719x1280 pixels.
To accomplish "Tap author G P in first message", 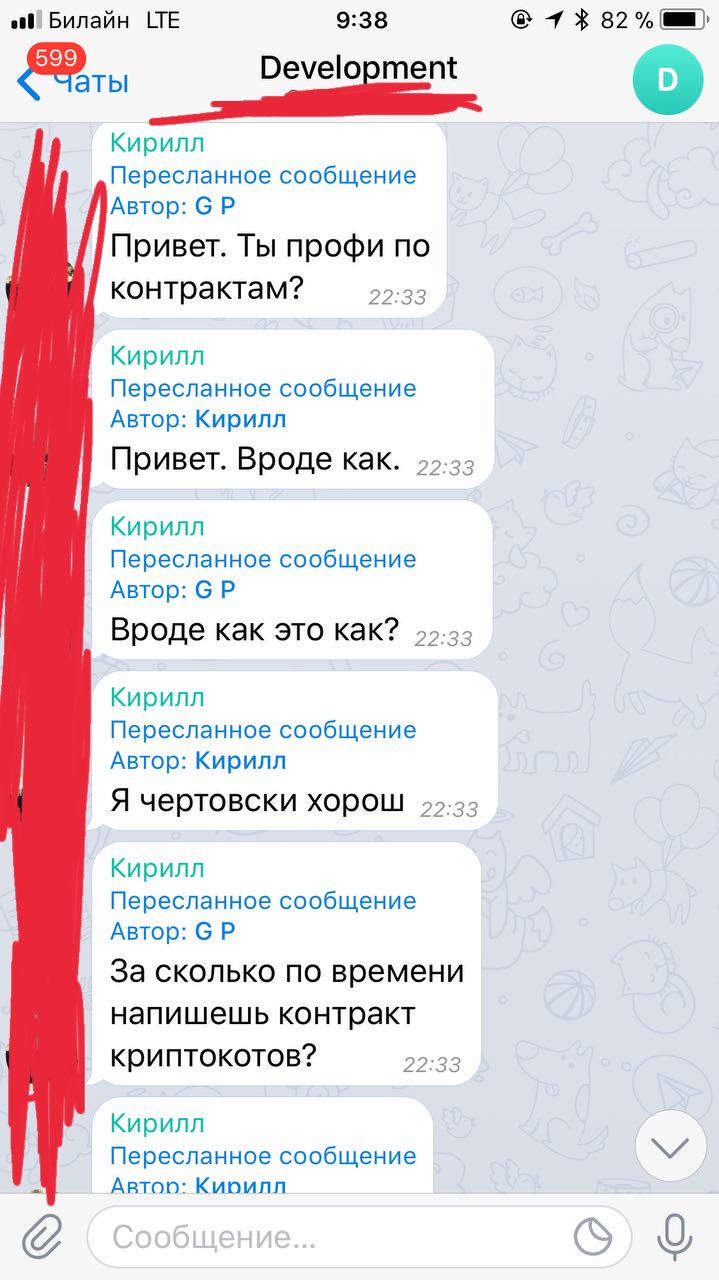I will 215,206.
